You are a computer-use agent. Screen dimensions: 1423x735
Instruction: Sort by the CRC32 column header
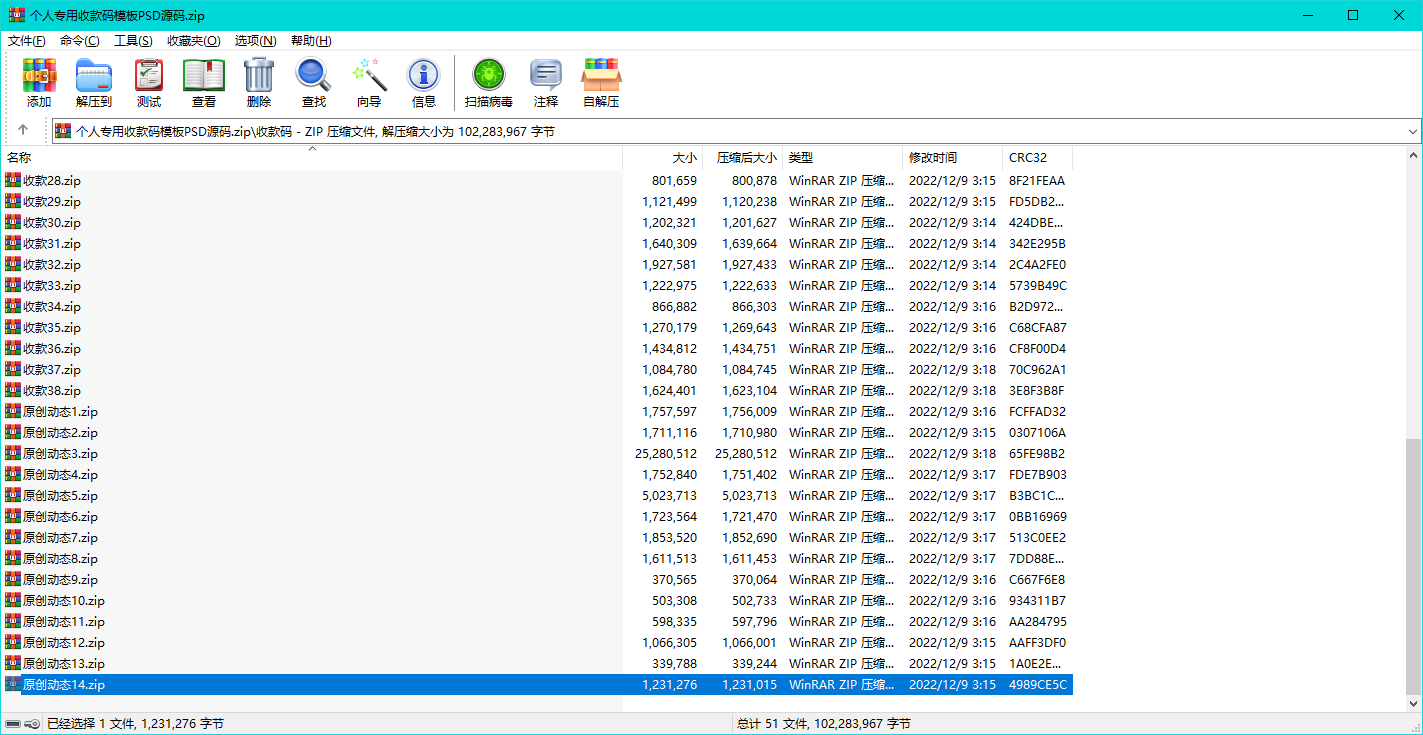tap(1037, 158)
